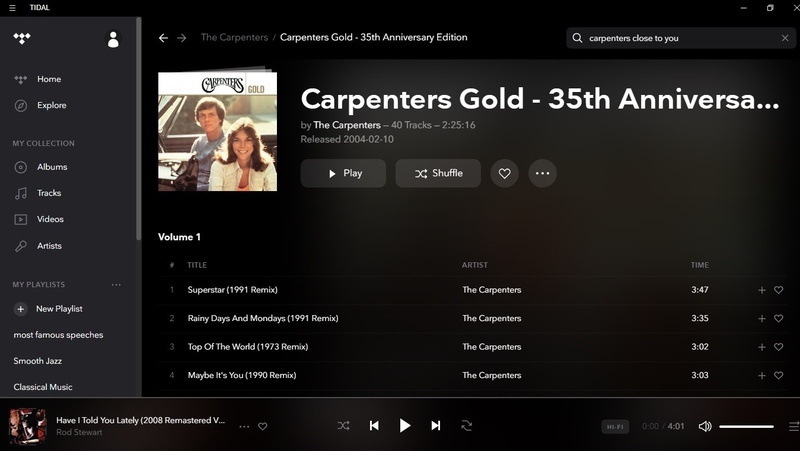Play Superstar (1991 Remix) track

(x=233, y=290)
